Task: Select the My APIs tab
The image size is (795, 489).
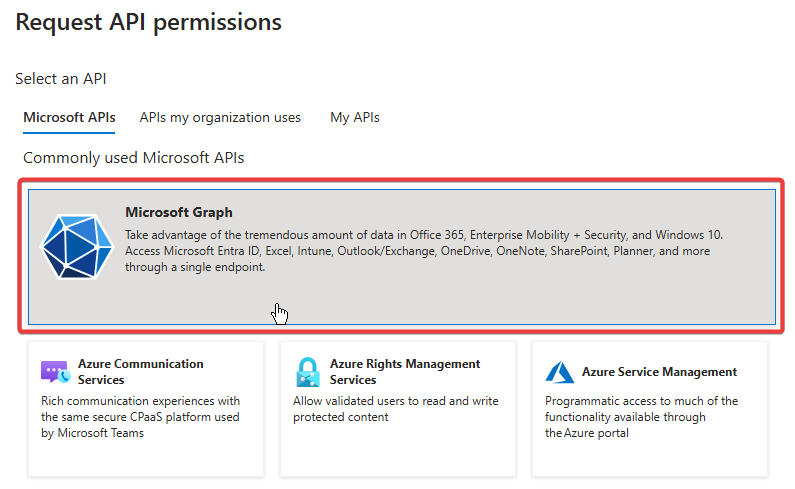Action: pos(355,117)
